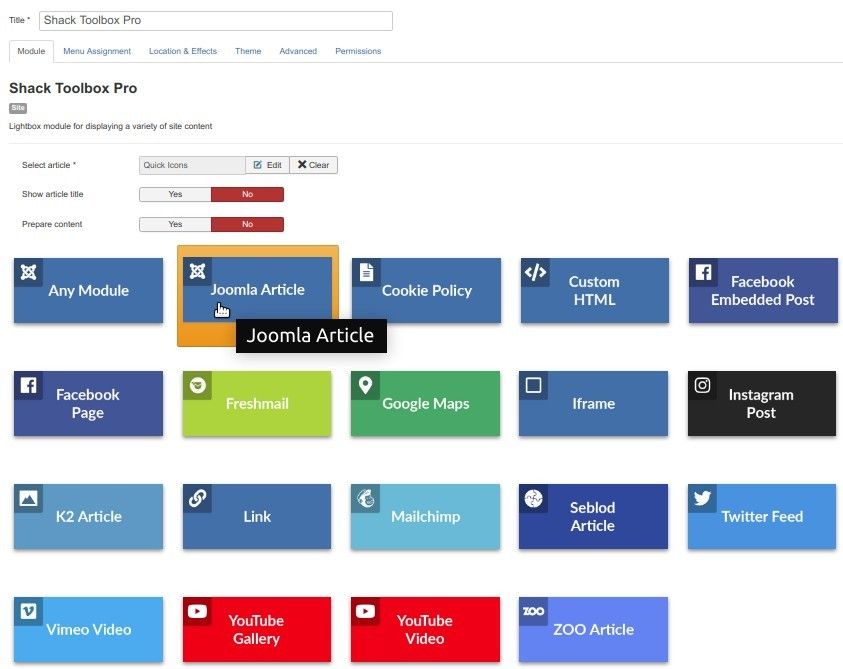This screenshot has width=843, height=669.
Task: Select the Twitter Feed option
Action: [762, 516]
